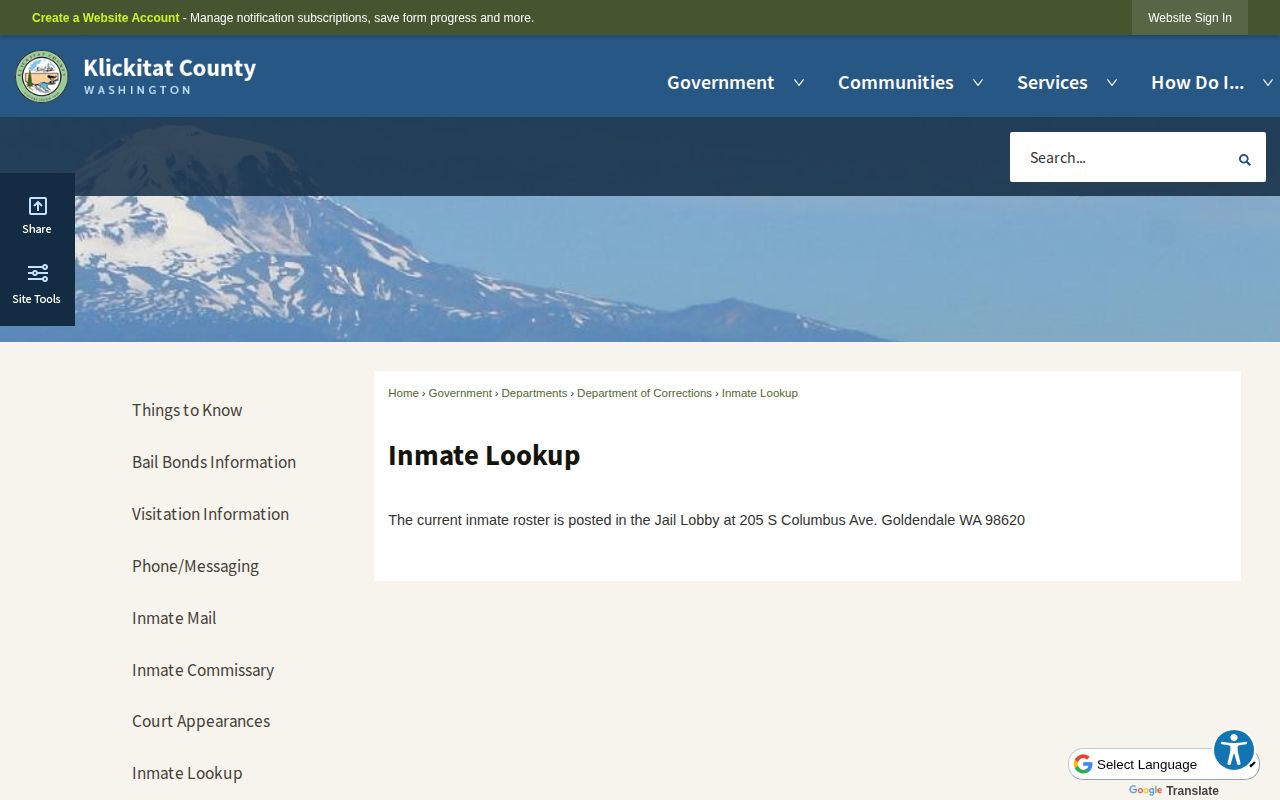The image size is (1280, 800).
Task: Open the Select Language dropdown
Action: [1164, 764]
